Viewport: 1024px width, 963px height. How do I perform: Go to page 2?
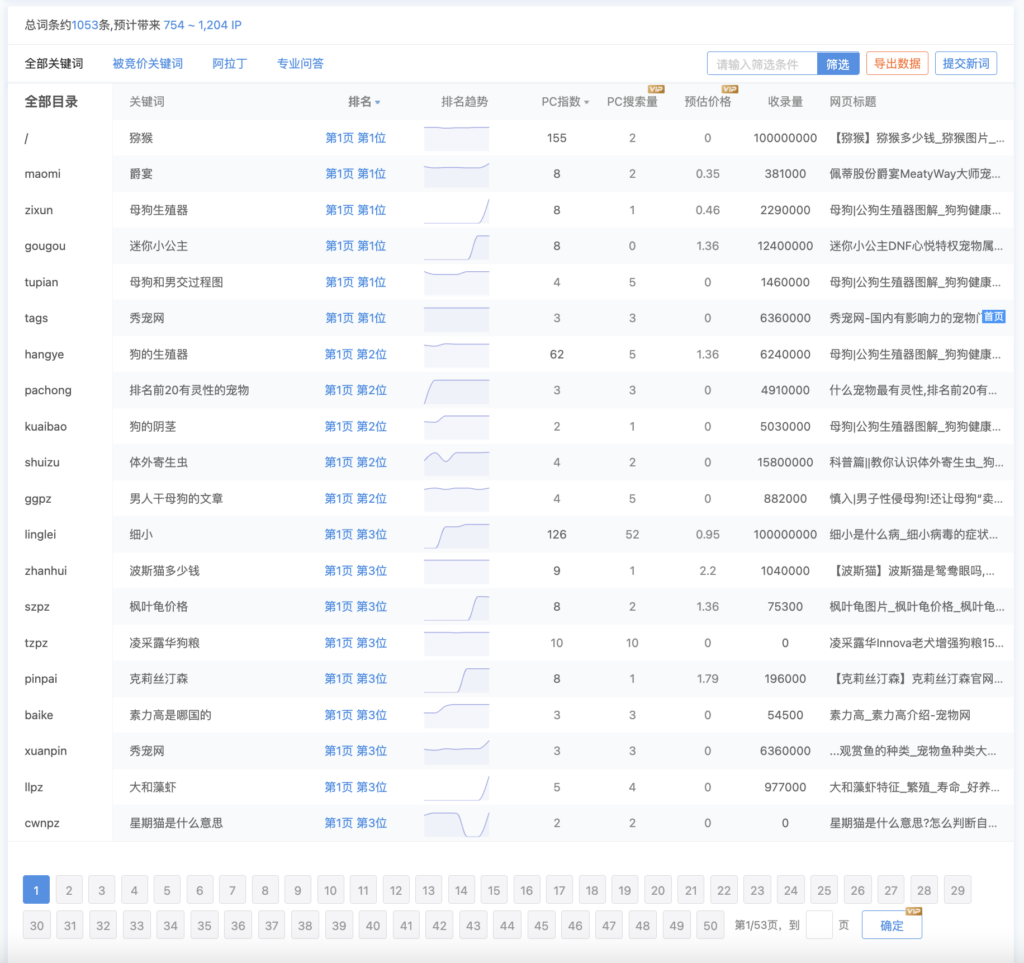[x=69, y=890]
